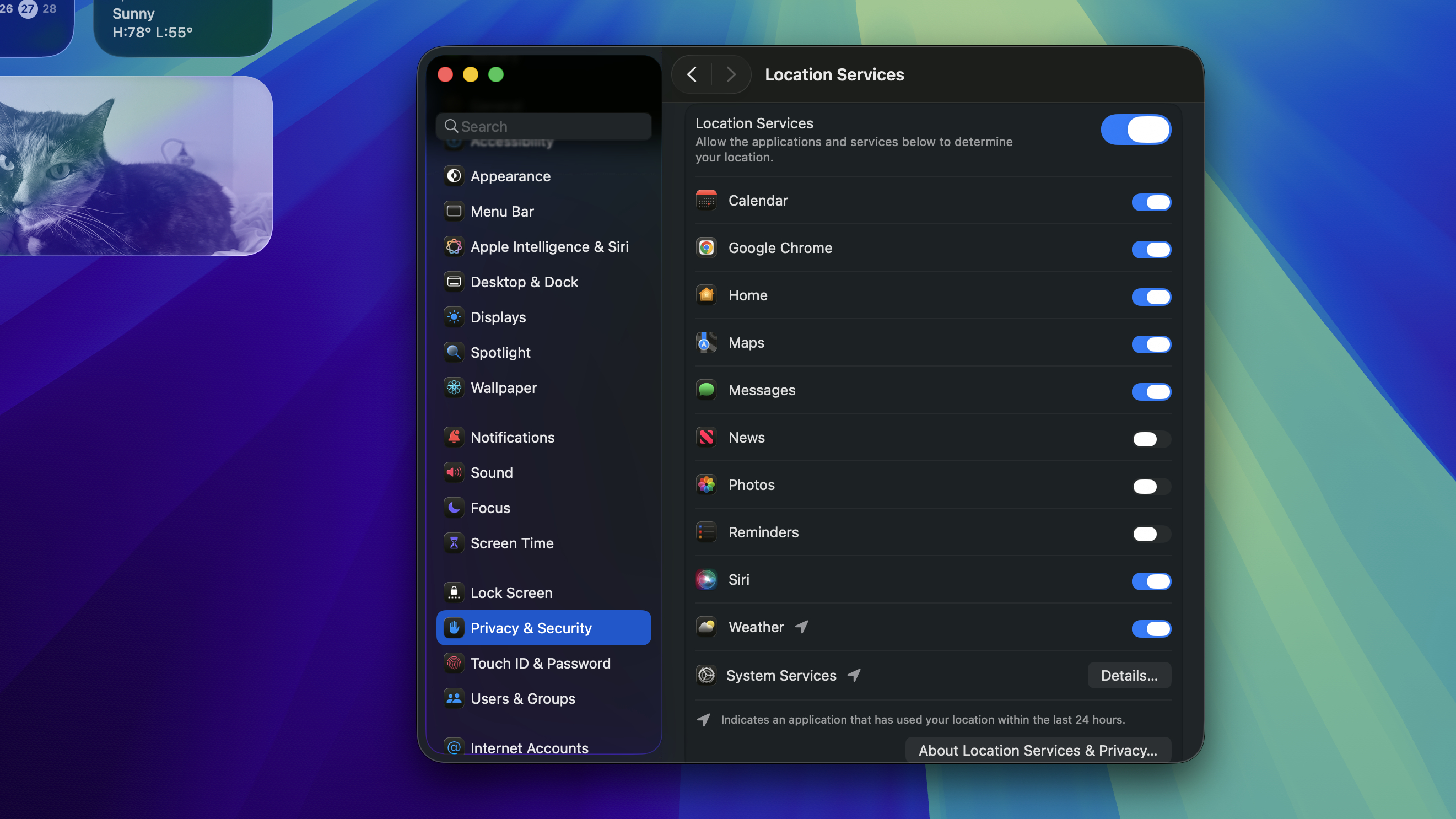Turn off location for Calendar

point(1151,202)
